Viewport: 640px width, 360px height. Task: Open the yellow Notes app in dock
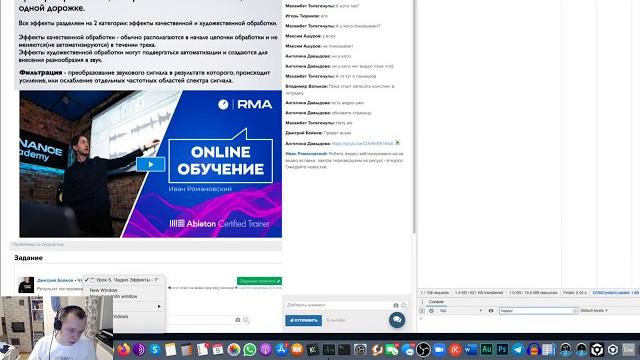[171, 349]
